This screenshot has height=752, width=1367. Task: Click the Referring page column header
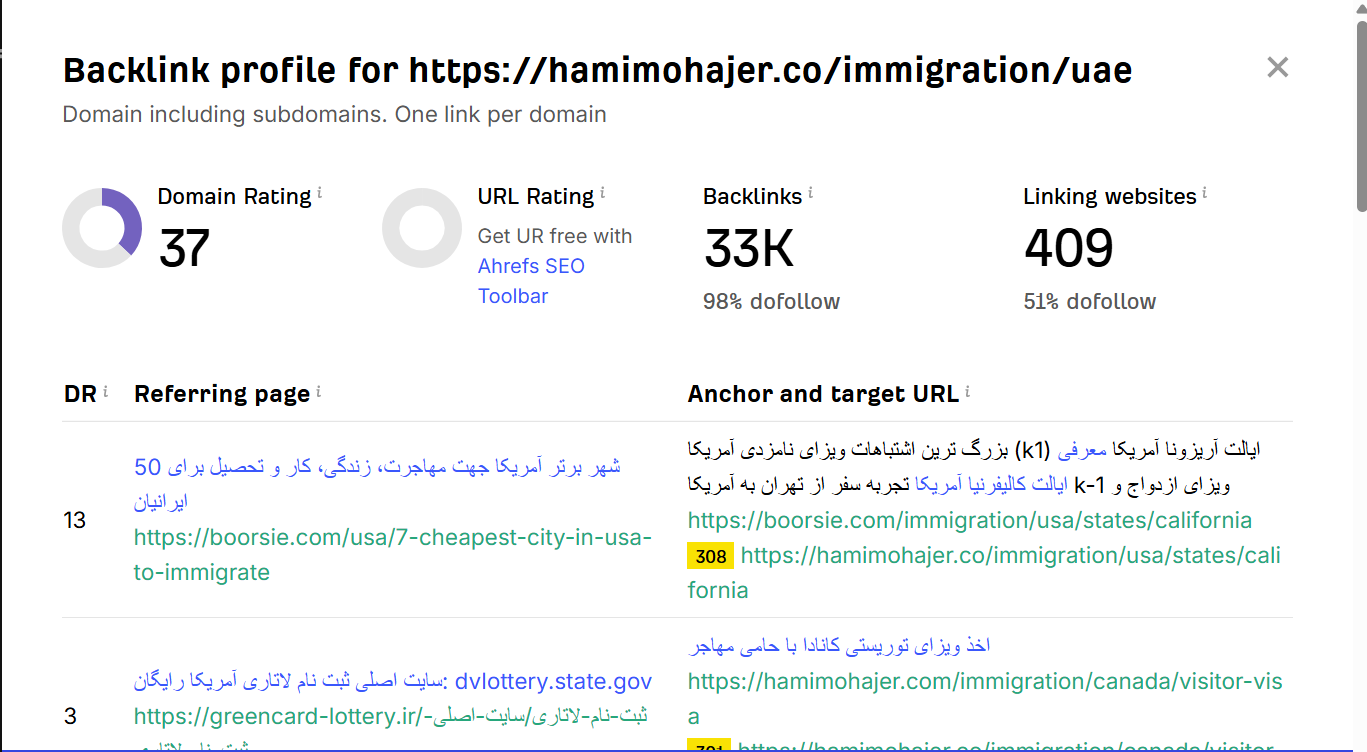pyautogui.click(x=221, y=394)
